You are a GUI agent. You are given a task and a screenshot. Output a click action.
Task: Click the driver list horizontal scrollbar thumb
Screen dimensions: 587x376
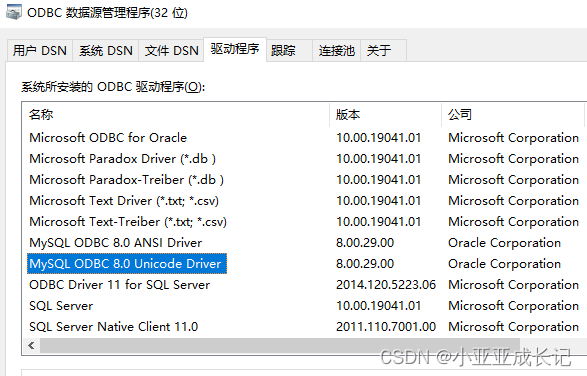click(x=280, y=345)
